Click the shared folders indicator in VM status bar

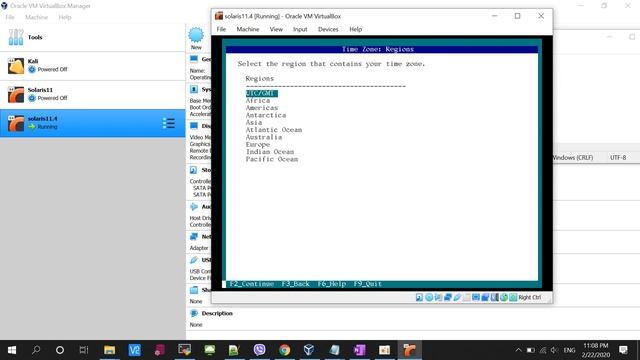(467, 297)
